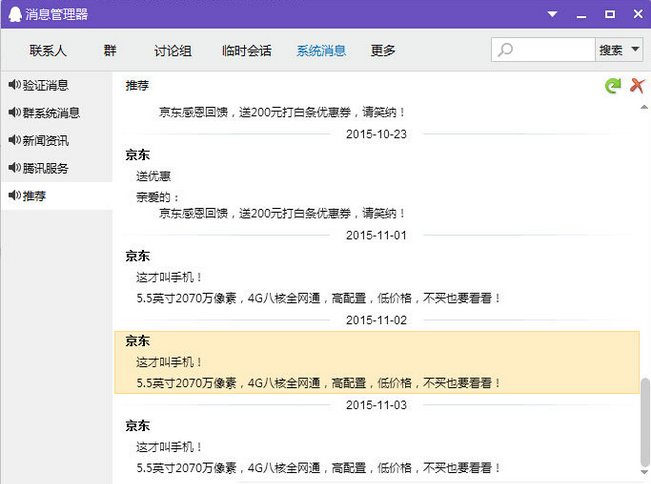Screen dimensions: 651x484
Task: Click the vertical scrollbar thumb
Action: [x=644, y=422]
